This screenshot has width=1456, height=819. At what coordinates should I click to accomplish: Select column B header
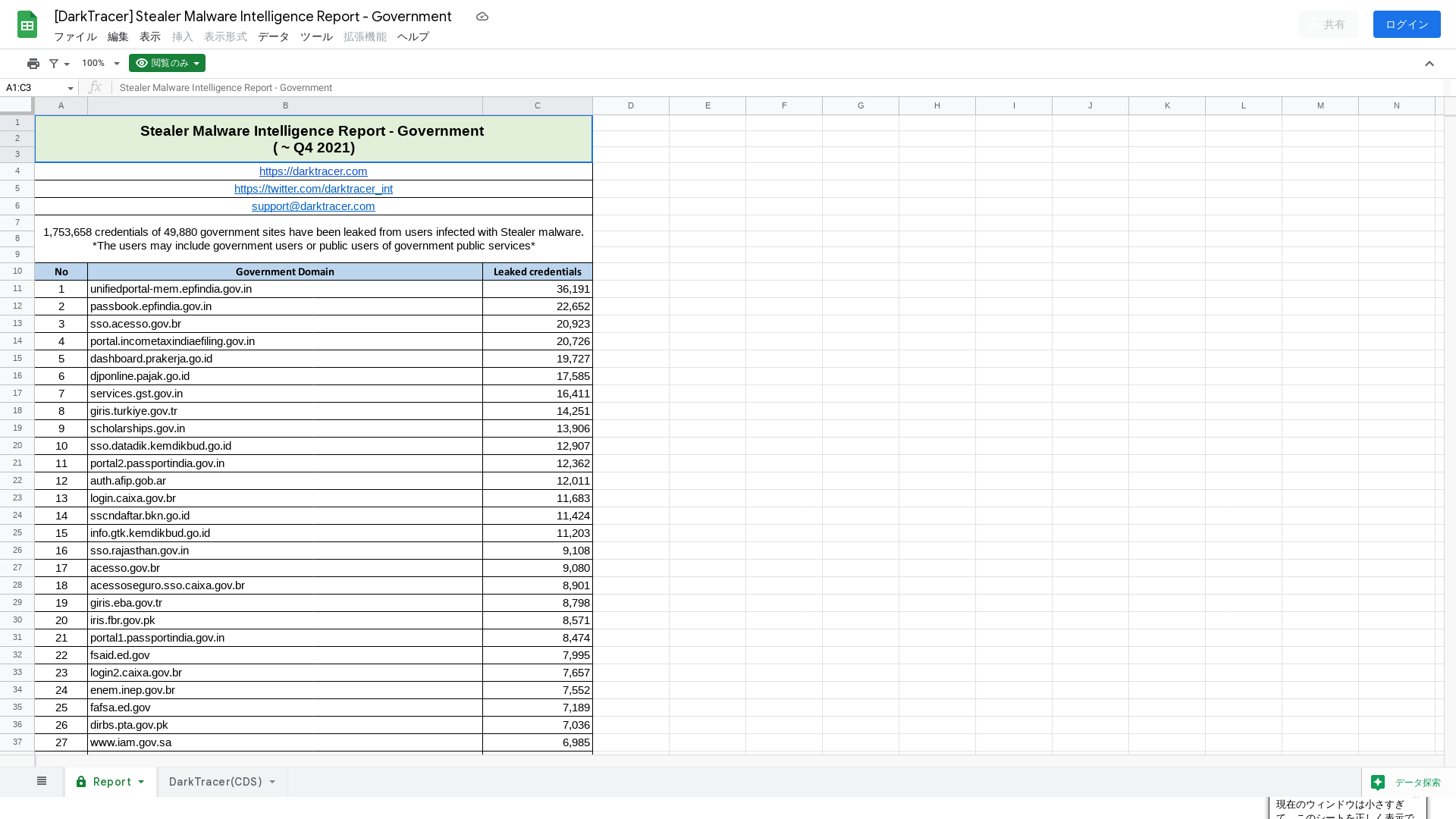pyautogui.click(x=285, y=105)
